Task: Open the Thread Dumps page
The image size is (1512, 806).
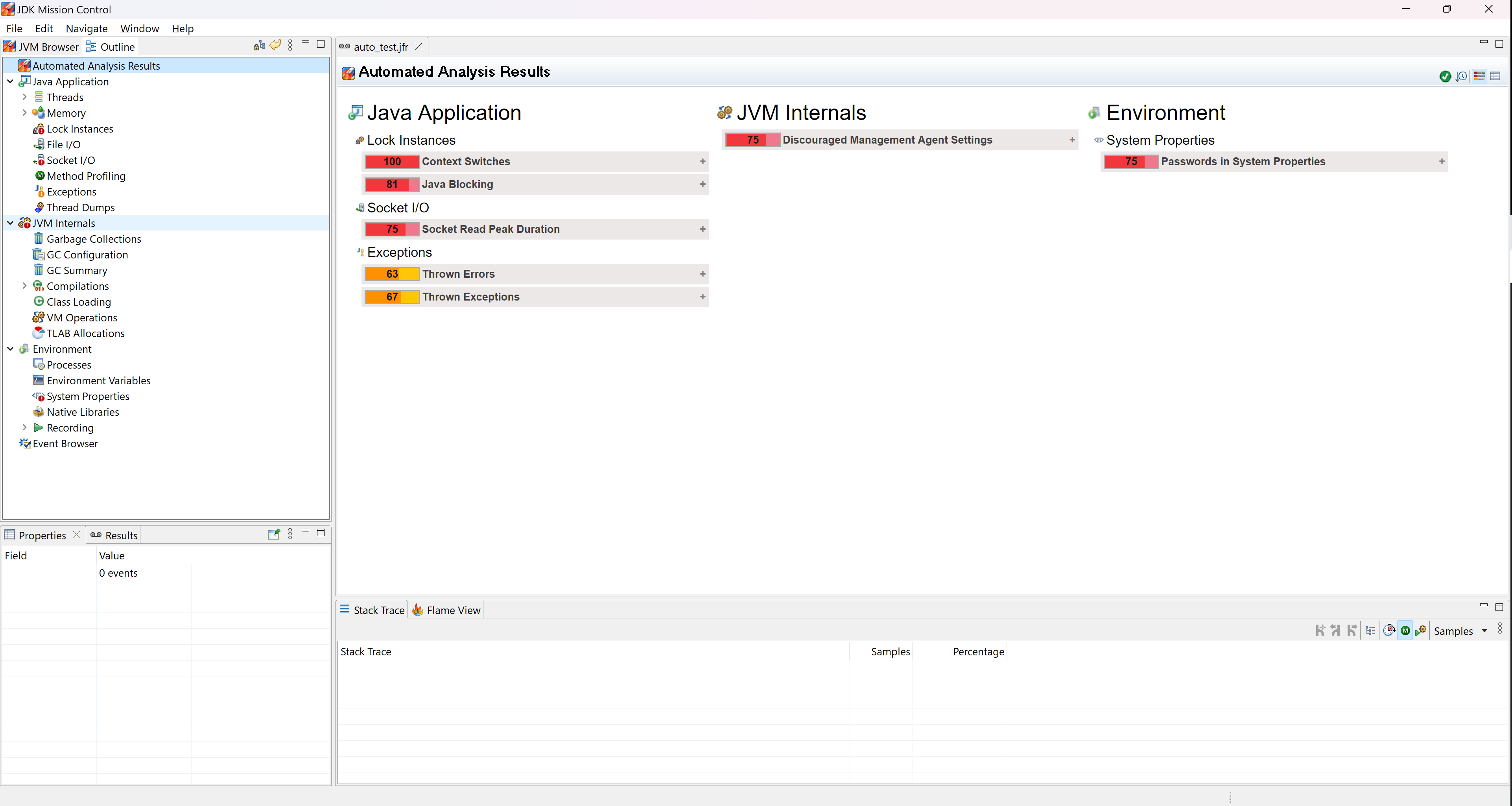Action: (x=80, y=207)
